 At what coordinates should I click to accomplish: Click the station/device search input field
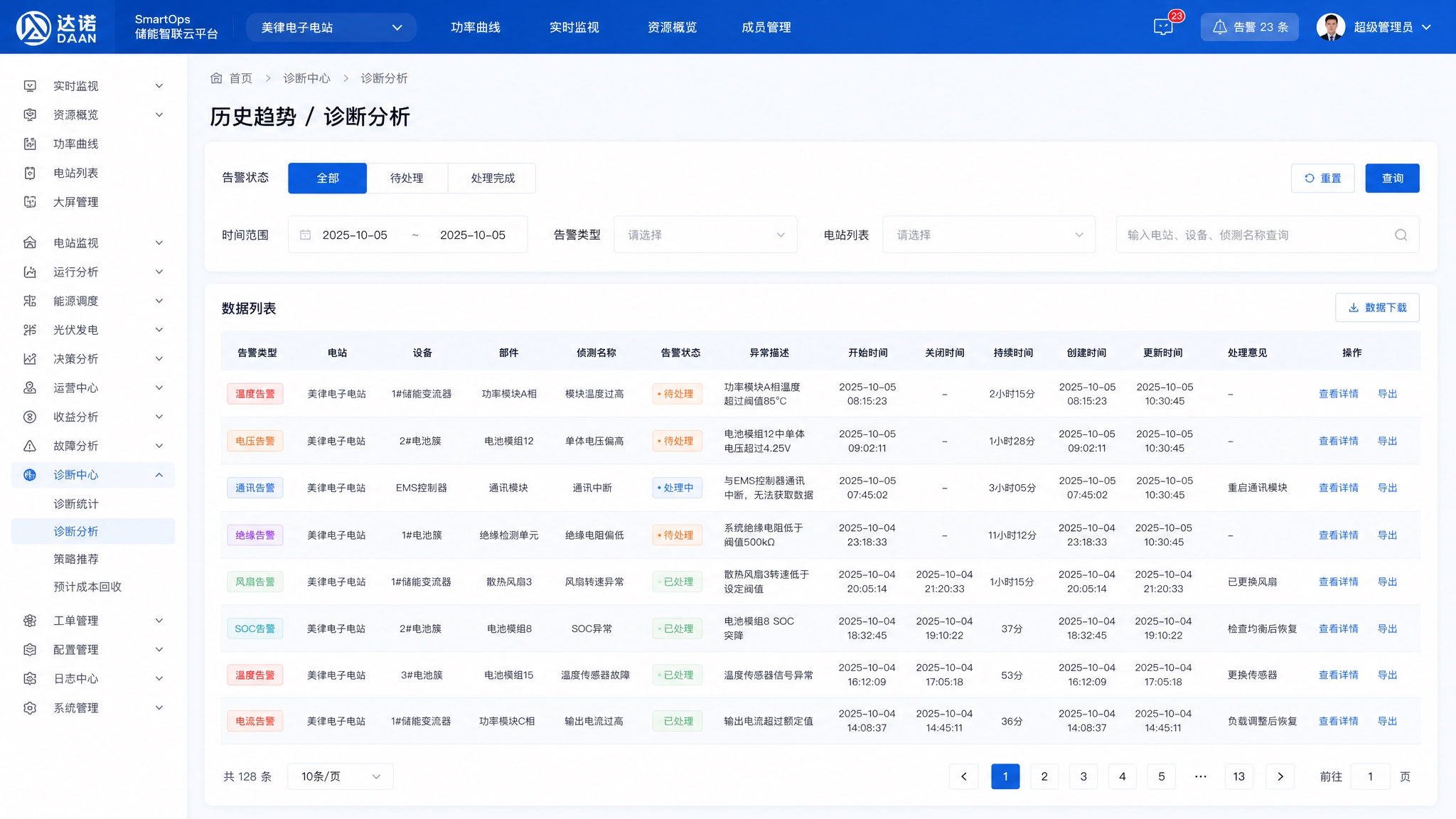pyautogui.click(x=1268, y=235)
